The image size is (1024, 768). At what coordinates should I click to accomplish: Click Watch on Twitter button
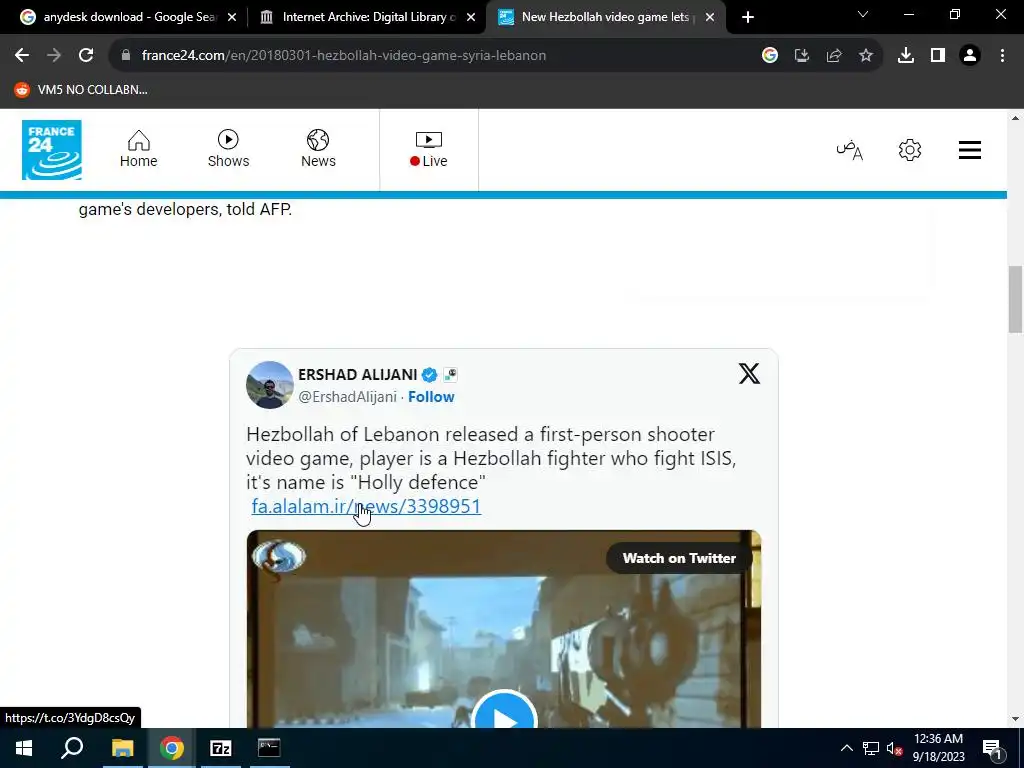coord(679,558)
